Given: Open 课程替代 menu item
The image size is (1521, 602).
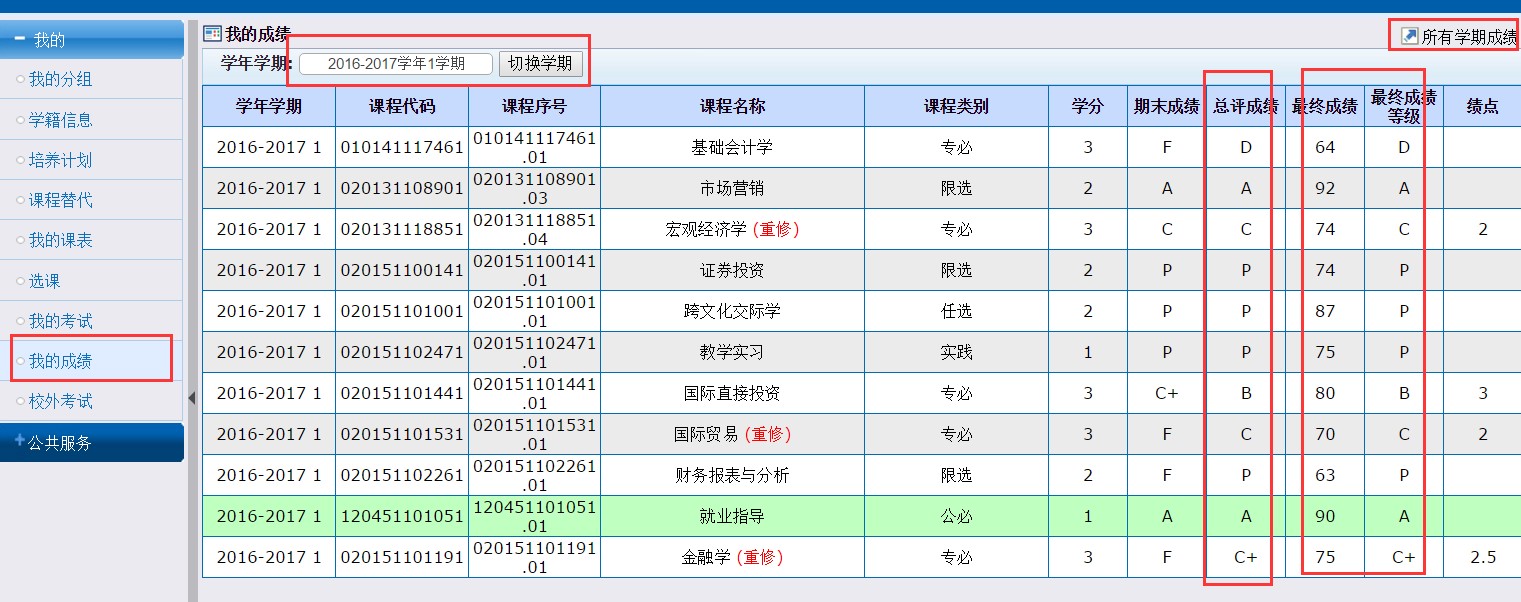Looking at the screenshot, I should point(60,200).
